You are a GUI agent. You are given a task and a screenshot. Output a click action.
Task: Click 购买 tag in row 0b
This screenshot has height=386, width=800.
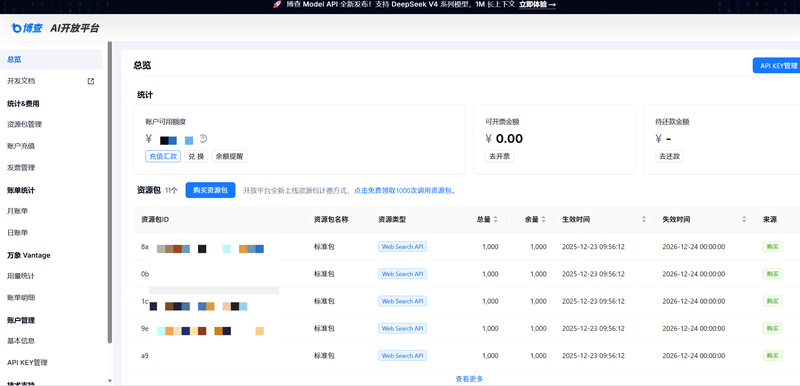[x=772, y=274]
